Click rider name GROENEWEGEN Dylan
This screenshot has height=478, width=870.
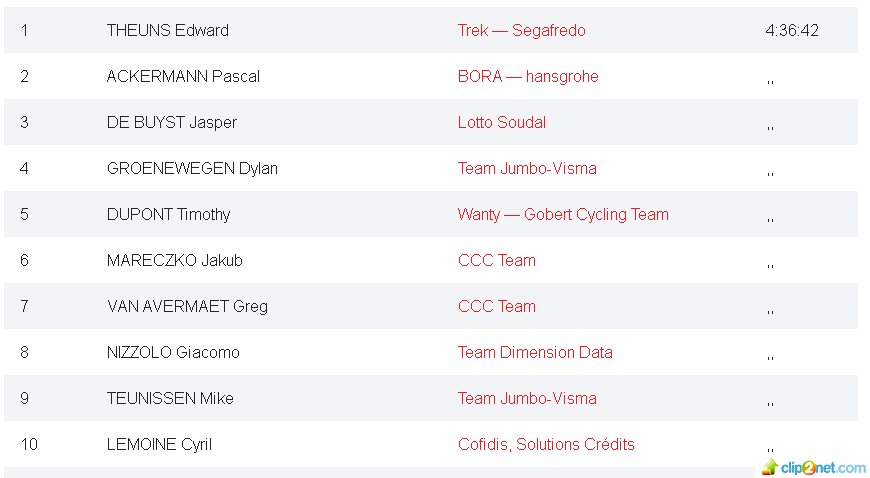[192, 169]
